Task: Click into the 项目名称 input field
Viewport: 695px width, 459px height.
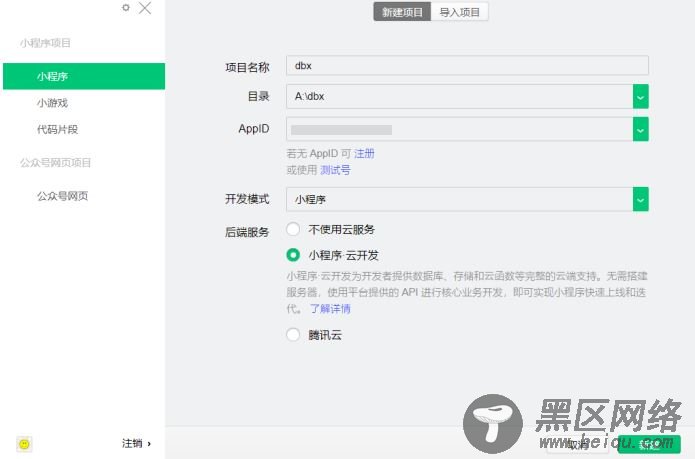Action: click(467, 66)
